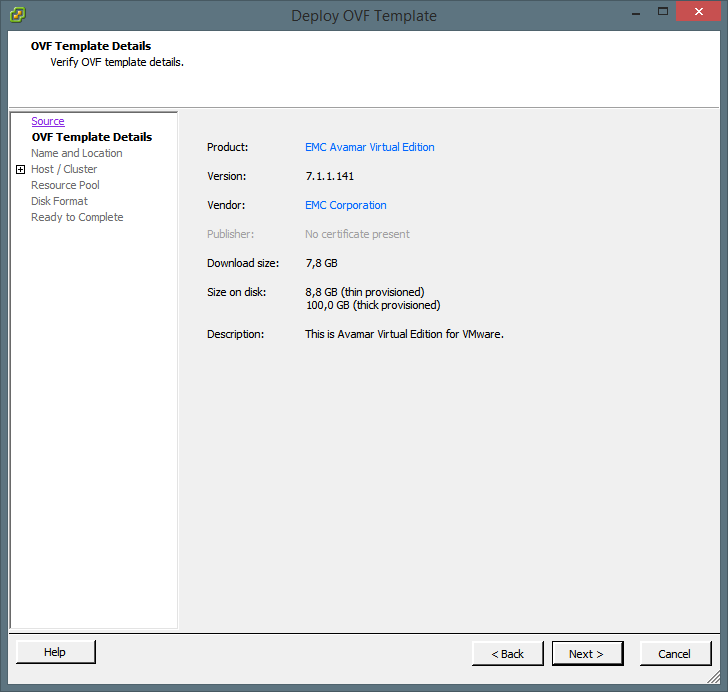Select the OVF Template Details step

92,137
